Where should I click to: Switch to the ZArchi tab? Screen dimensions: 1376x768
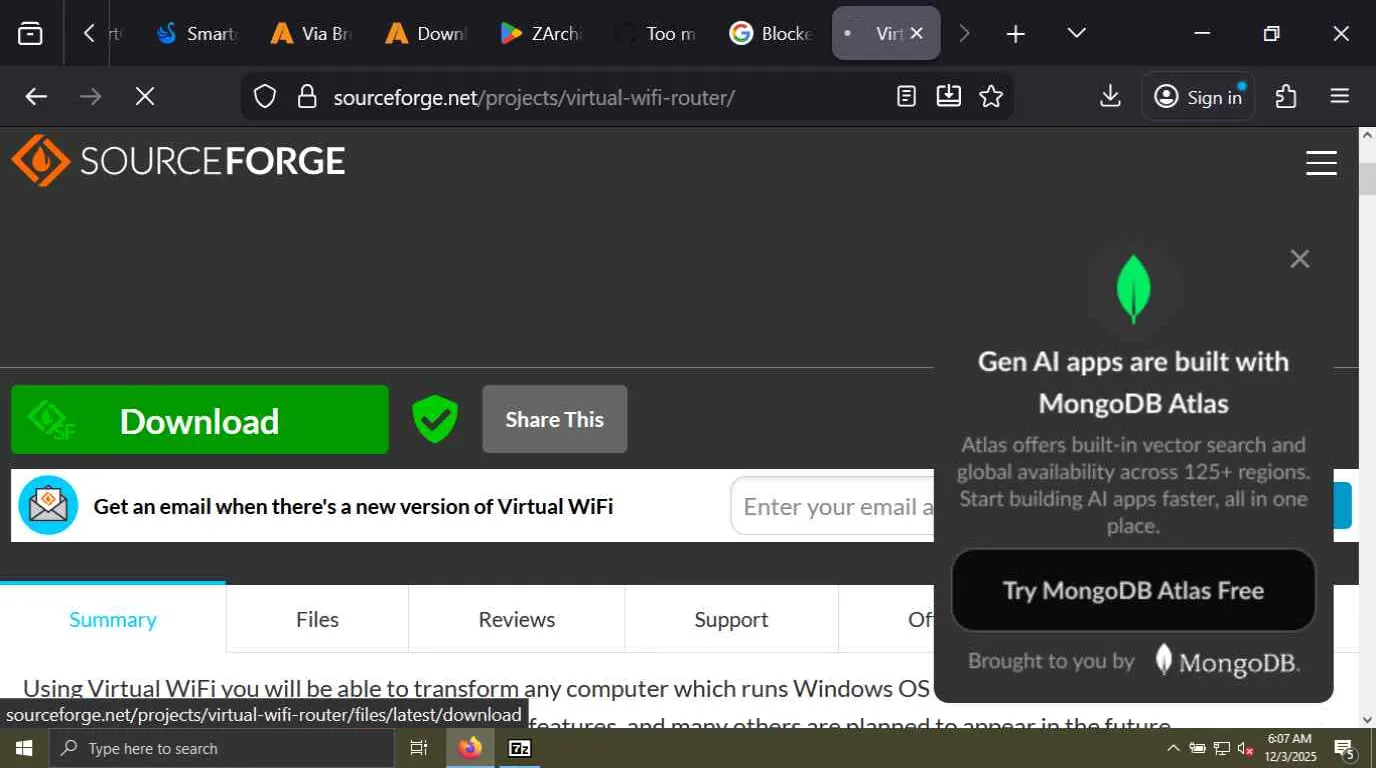[x=541, y=34]
